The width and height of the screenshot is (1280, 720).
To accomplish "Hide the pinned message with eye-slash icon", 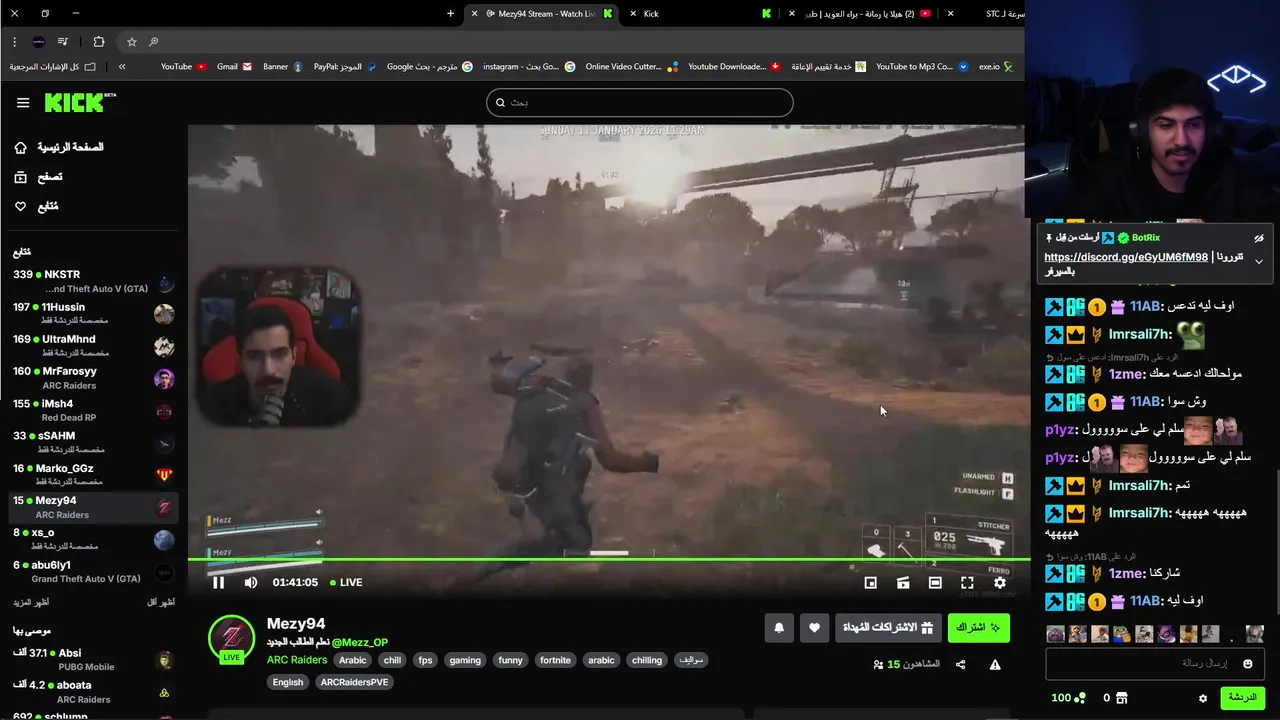I will pyautogui.click(x=1259, y=238).
